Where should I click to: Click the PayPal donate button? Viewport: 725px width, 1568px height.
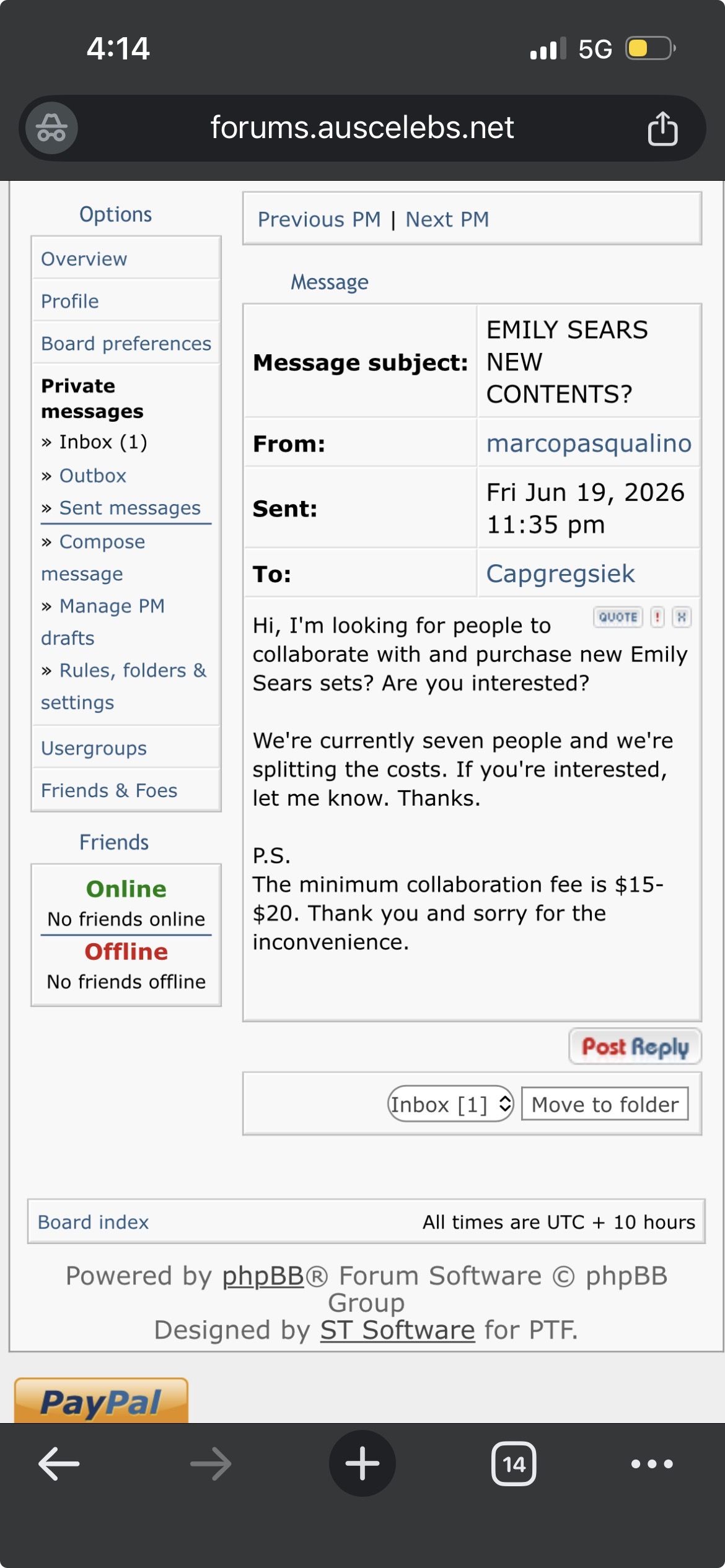[101, 1401]
